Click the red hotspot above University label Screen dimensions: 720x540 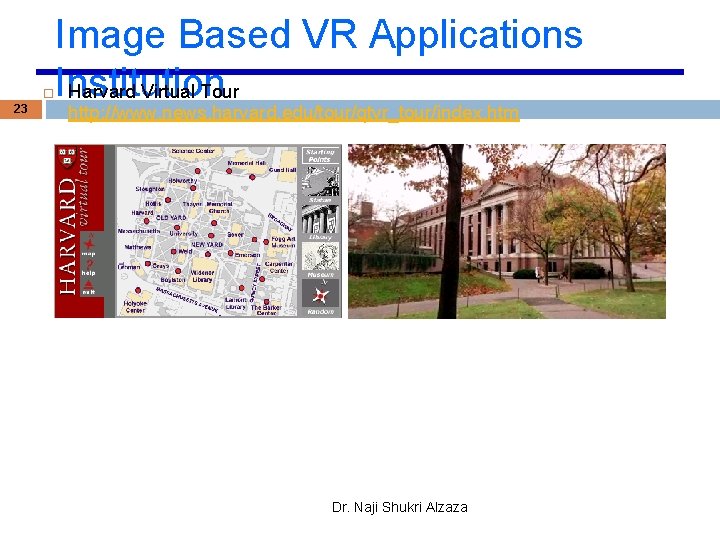click(177, 228)
